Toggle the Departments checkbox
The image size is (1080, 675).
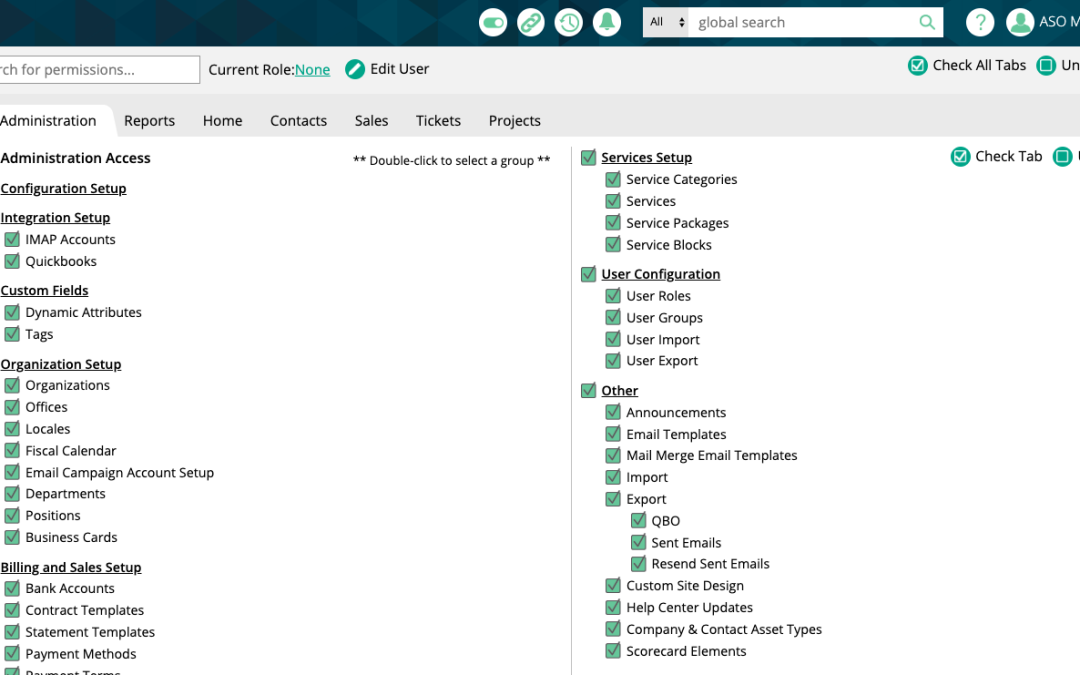coord(12,494)
